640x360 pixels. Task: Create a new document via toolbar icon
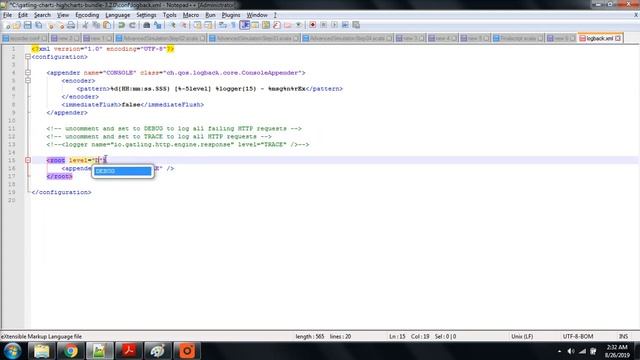coord(7,25)
